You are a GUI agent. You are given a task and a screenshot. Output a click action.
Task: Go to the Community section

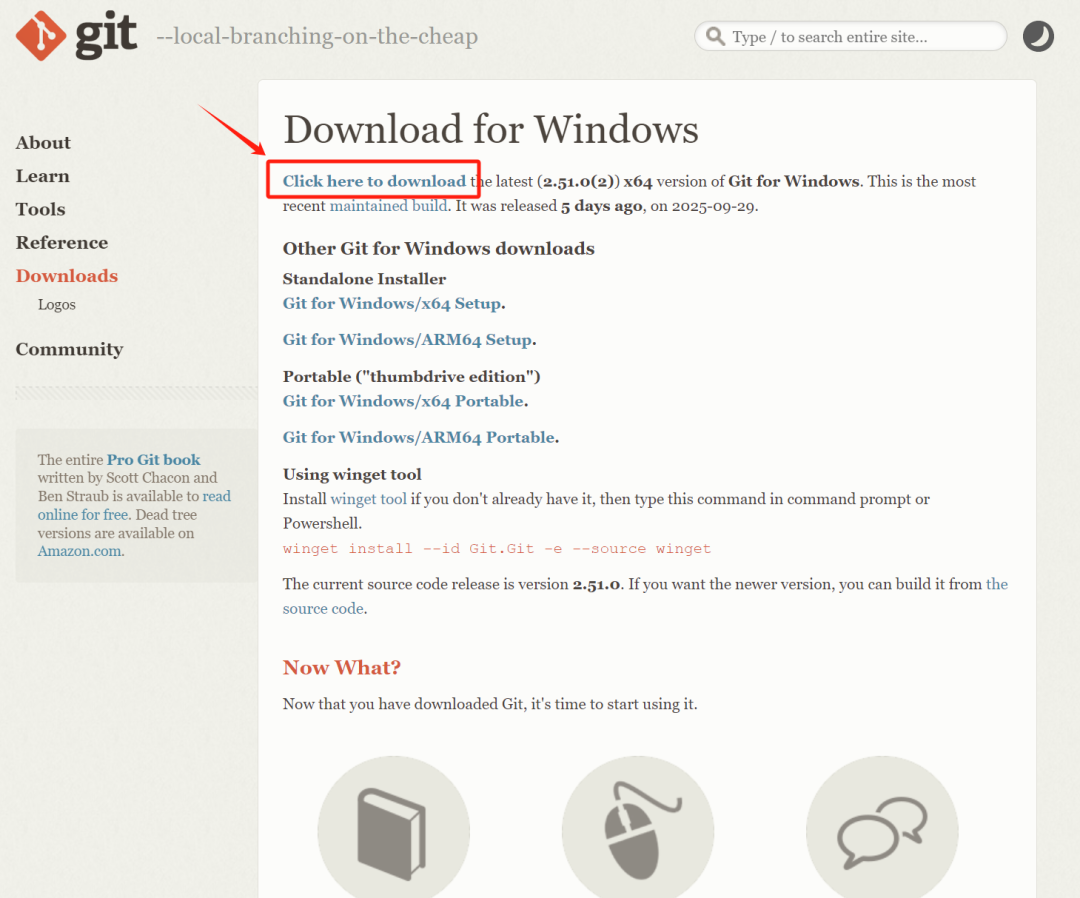(x=70, y=349)
